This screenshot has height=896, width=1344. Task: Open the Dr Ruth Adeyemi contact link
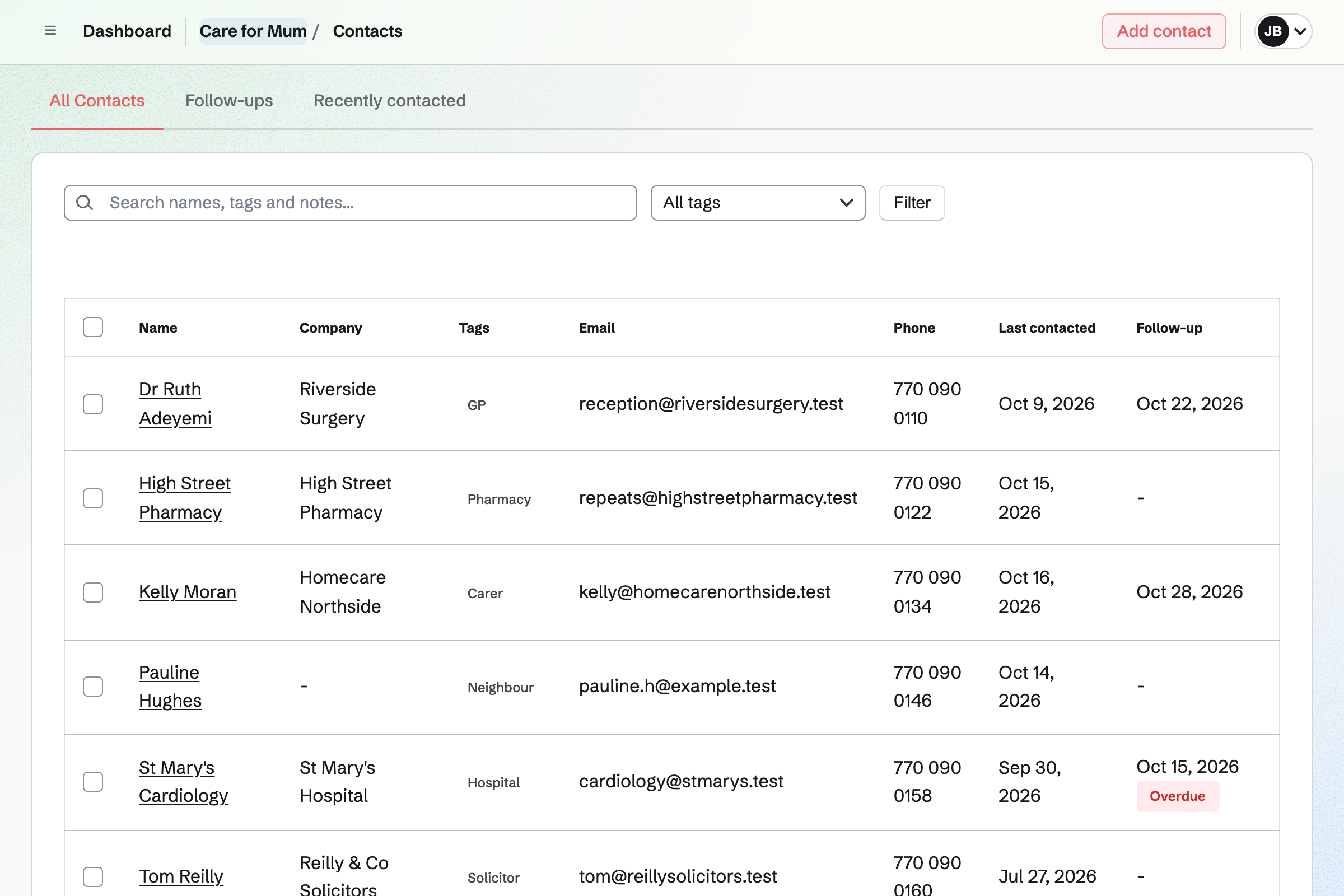[x=175, y=403]
